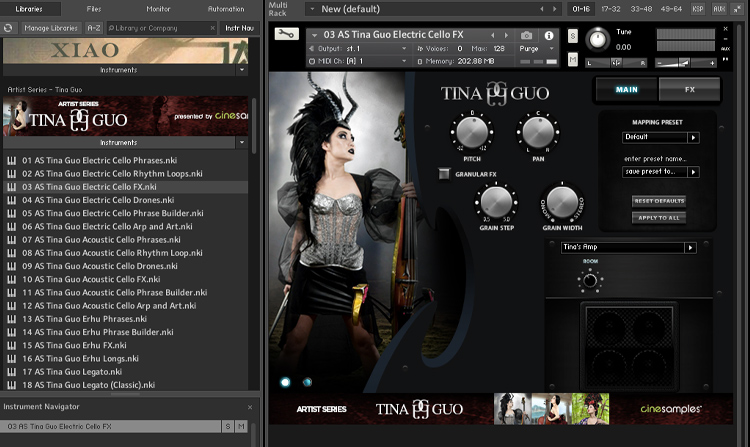Click the enter preset name field
The height and width of the screenshot is (447, 750).
coord(655,159)
